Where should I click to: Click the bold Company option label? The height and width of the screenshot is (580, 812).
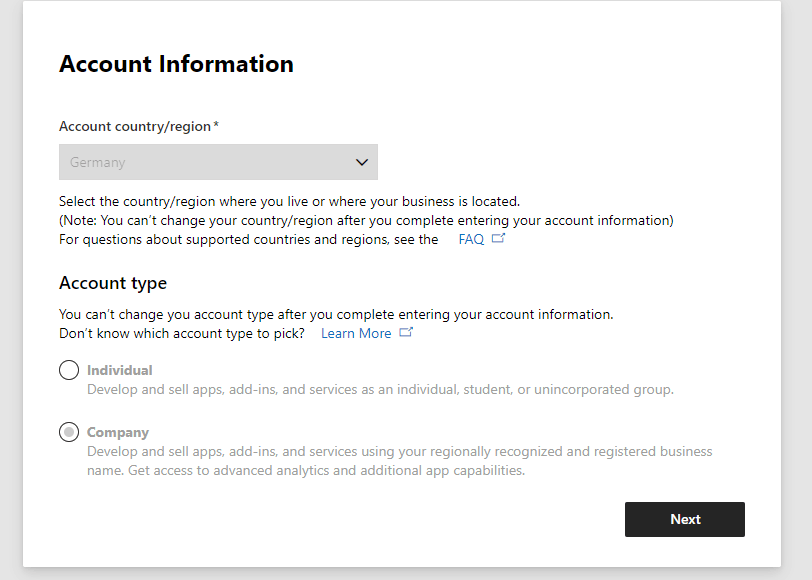118,433
